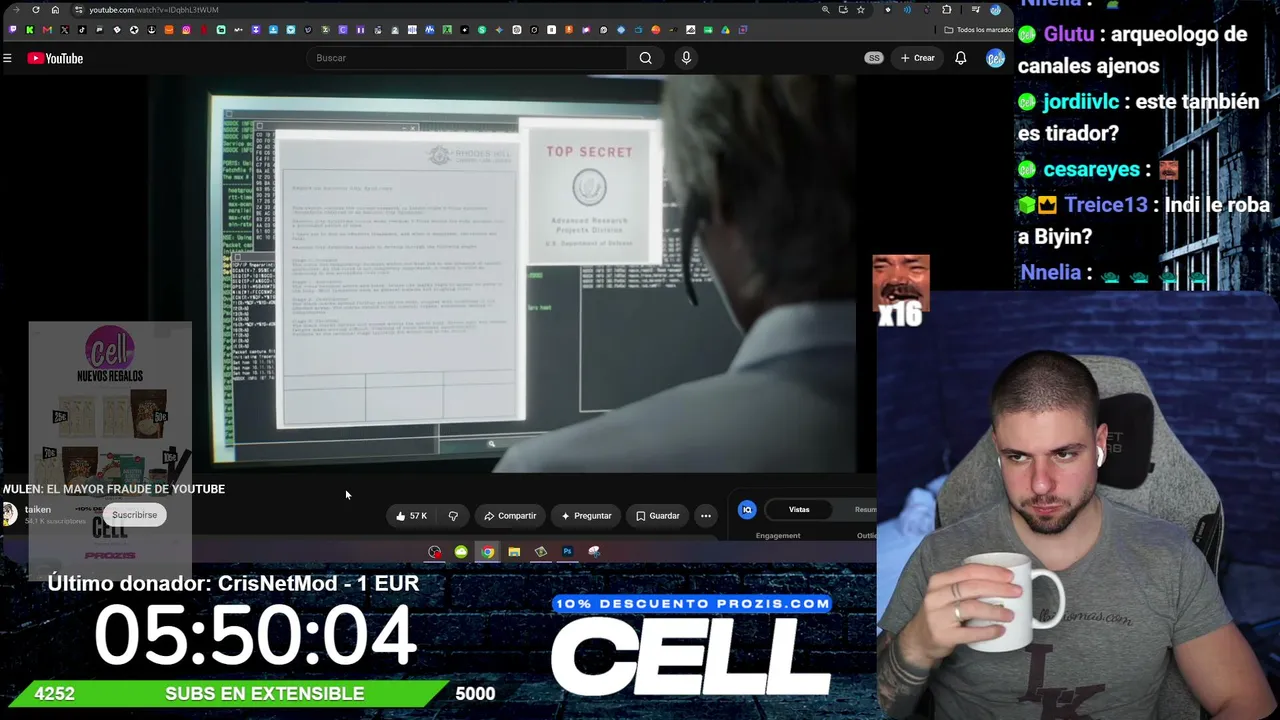Click the taskbar icon right of Photoshop
The image size is (1280, 720).
(x=594, y=552)
